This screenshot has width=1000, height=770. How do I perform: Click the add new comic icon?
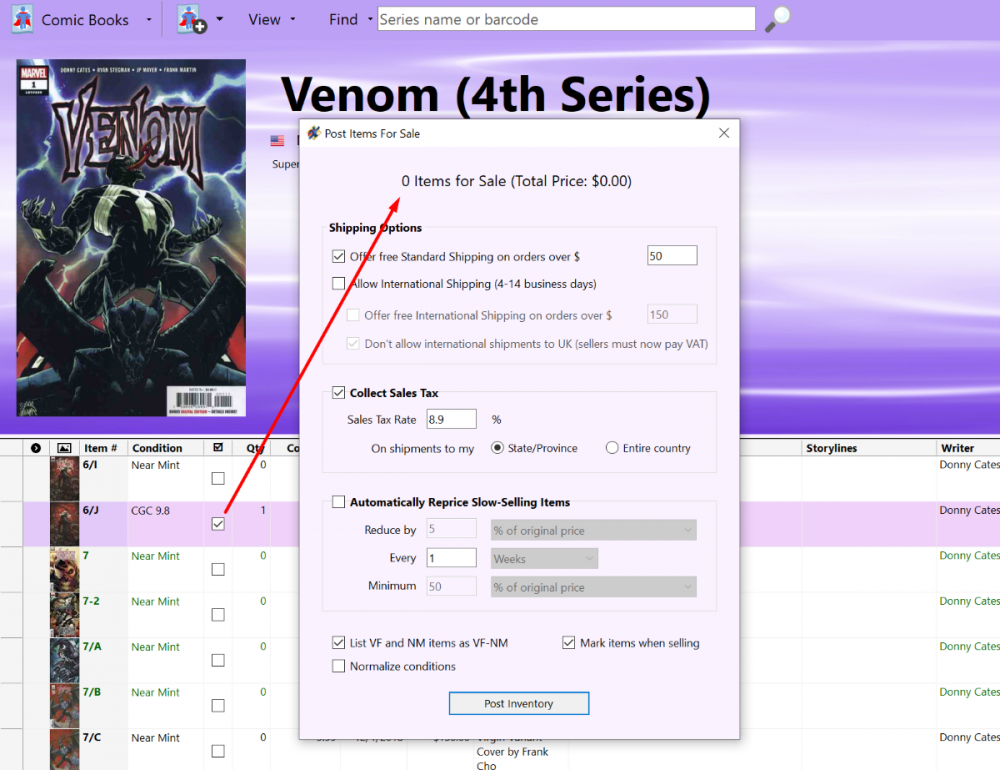click(x=191, y=19)
